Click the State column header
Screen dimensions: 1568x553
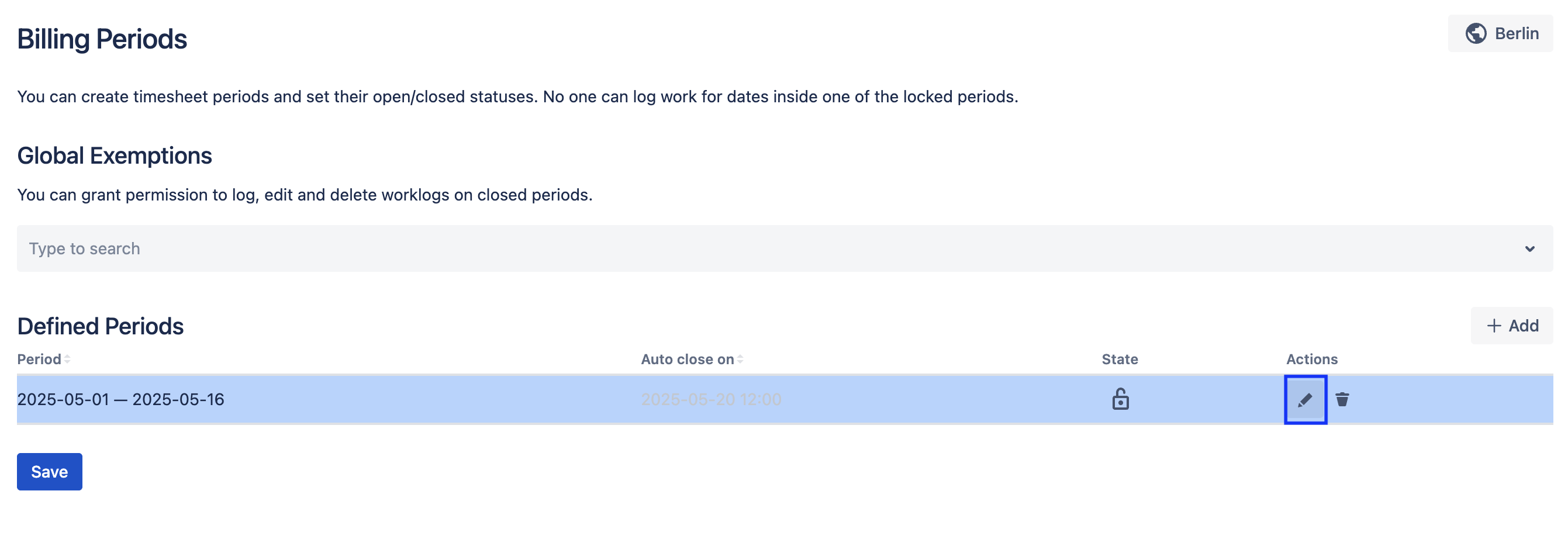coord(1120,360)
